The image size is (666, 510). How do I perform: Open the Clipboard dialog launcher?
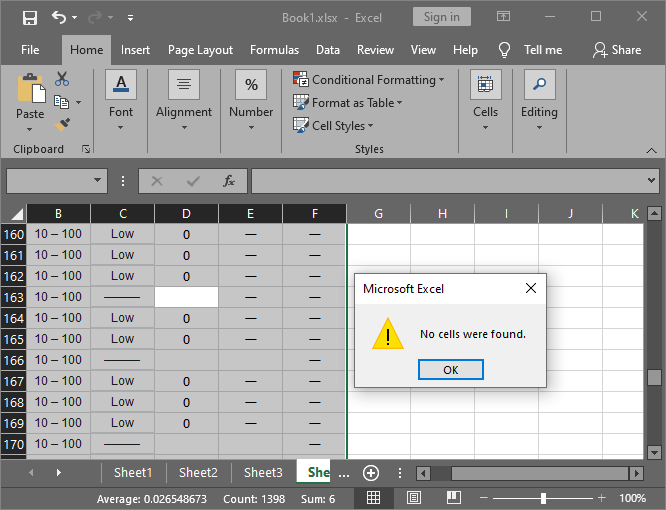click(x=86, y=149)
